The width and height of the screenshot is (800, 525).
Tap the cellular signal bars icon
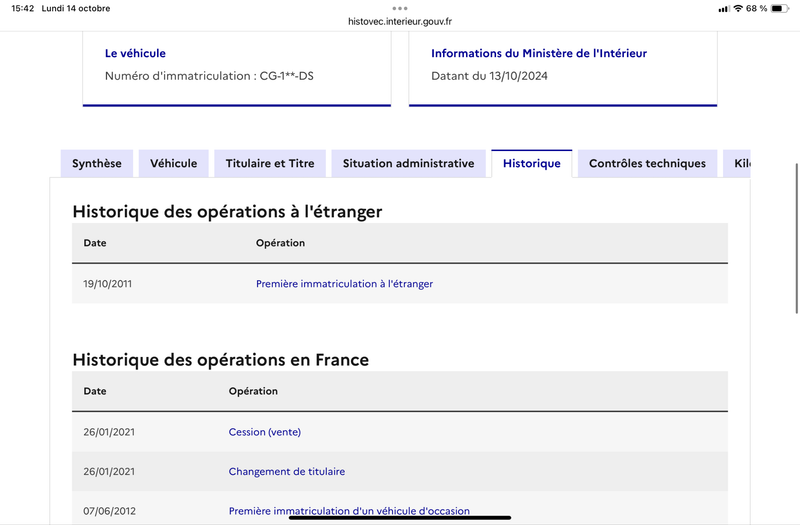pos(723,9)
